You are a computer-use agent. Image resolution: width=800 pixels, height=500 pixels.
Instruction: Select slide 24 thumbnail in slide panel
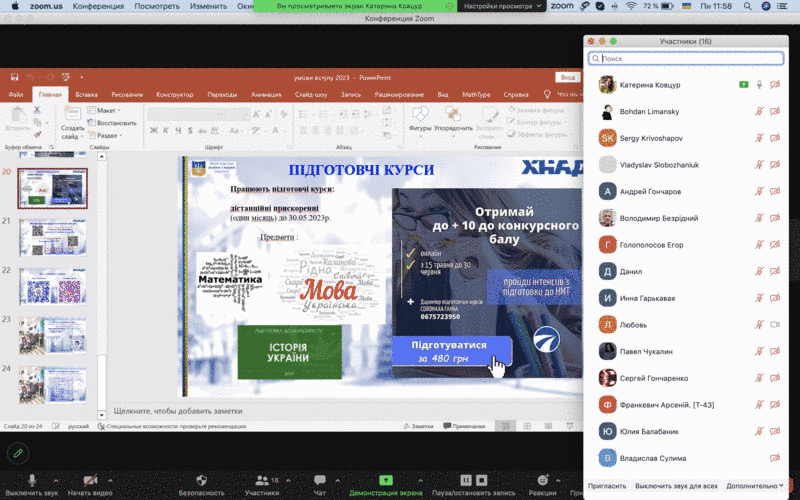point(53,385)
